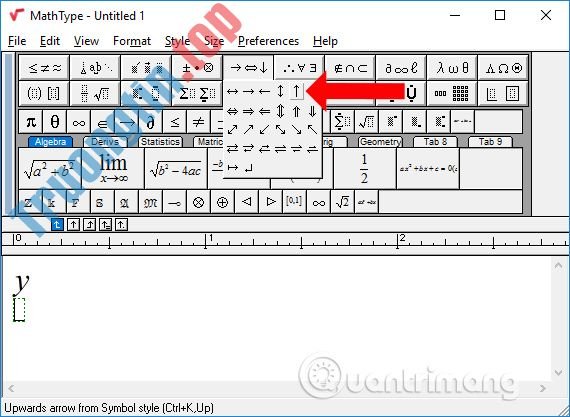Open the uppercase Greek letters palette
The height and width of the screenshot is (417, 570).
(503, 68)
